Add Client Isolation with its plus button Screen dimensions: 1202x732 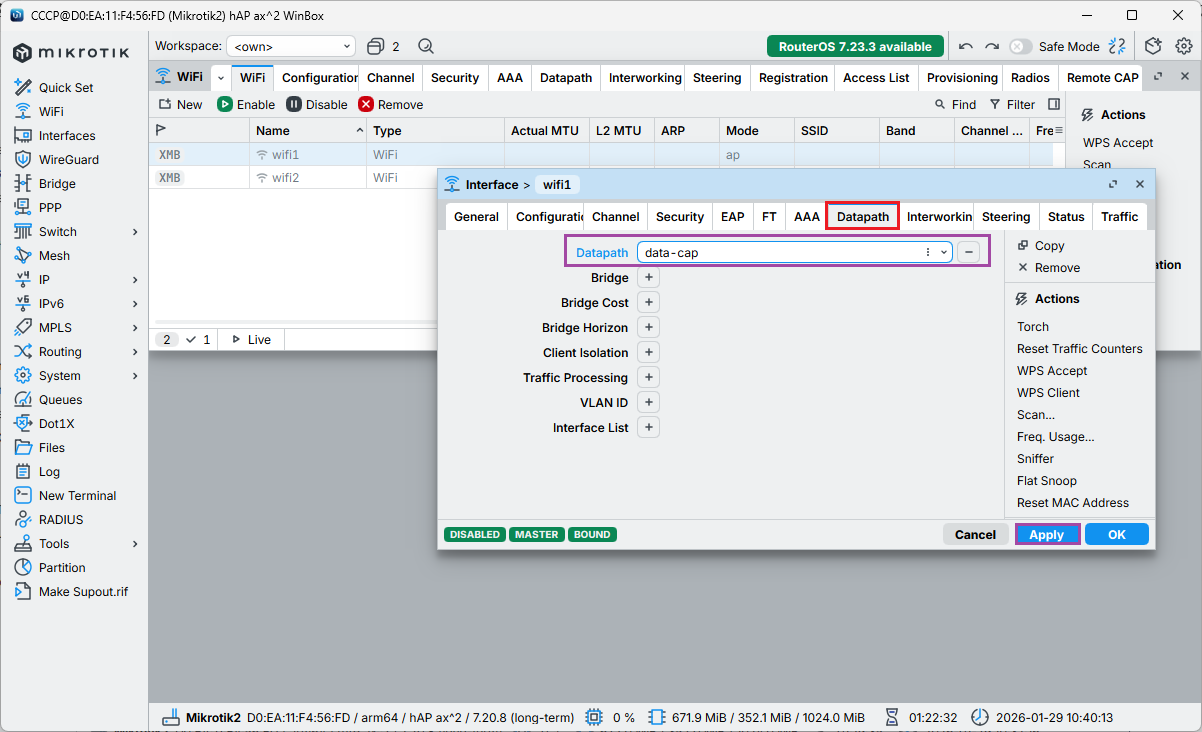pos(648,353)
